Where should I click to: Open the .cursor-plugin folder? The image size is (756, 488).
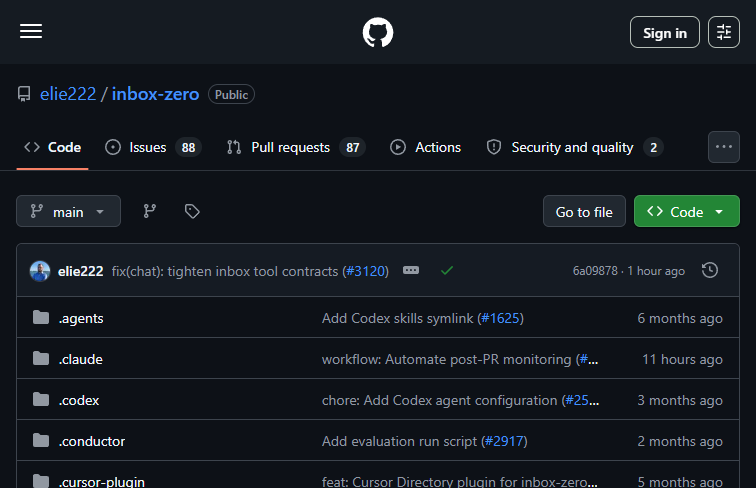click(102, 482)
